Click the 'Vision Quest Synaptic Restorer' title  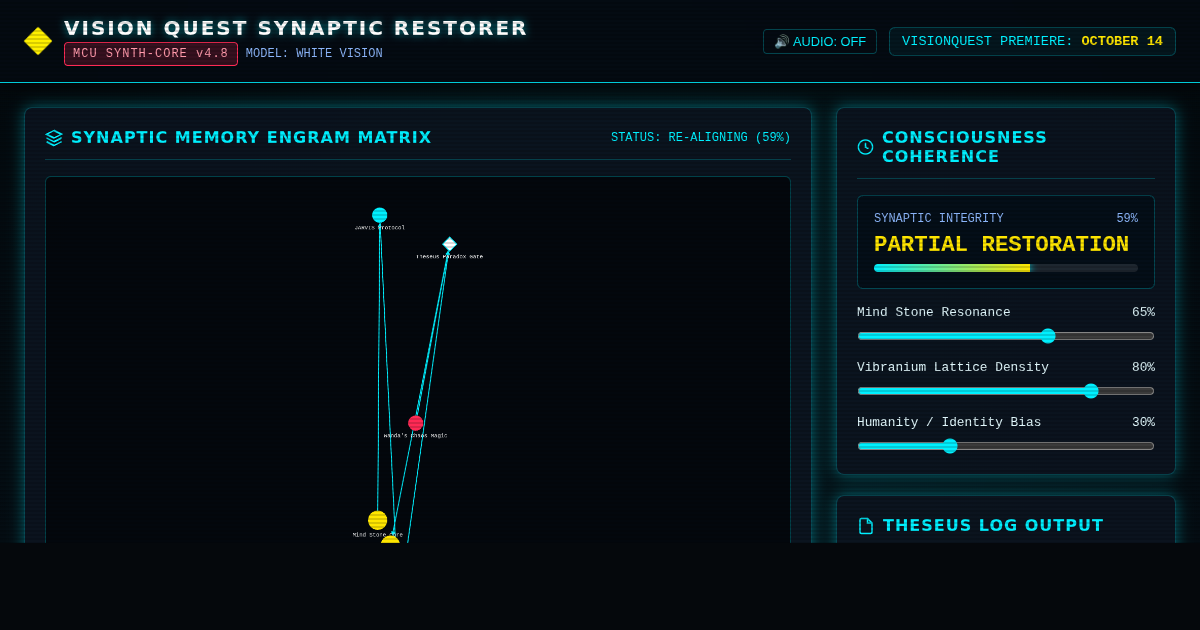296,28
